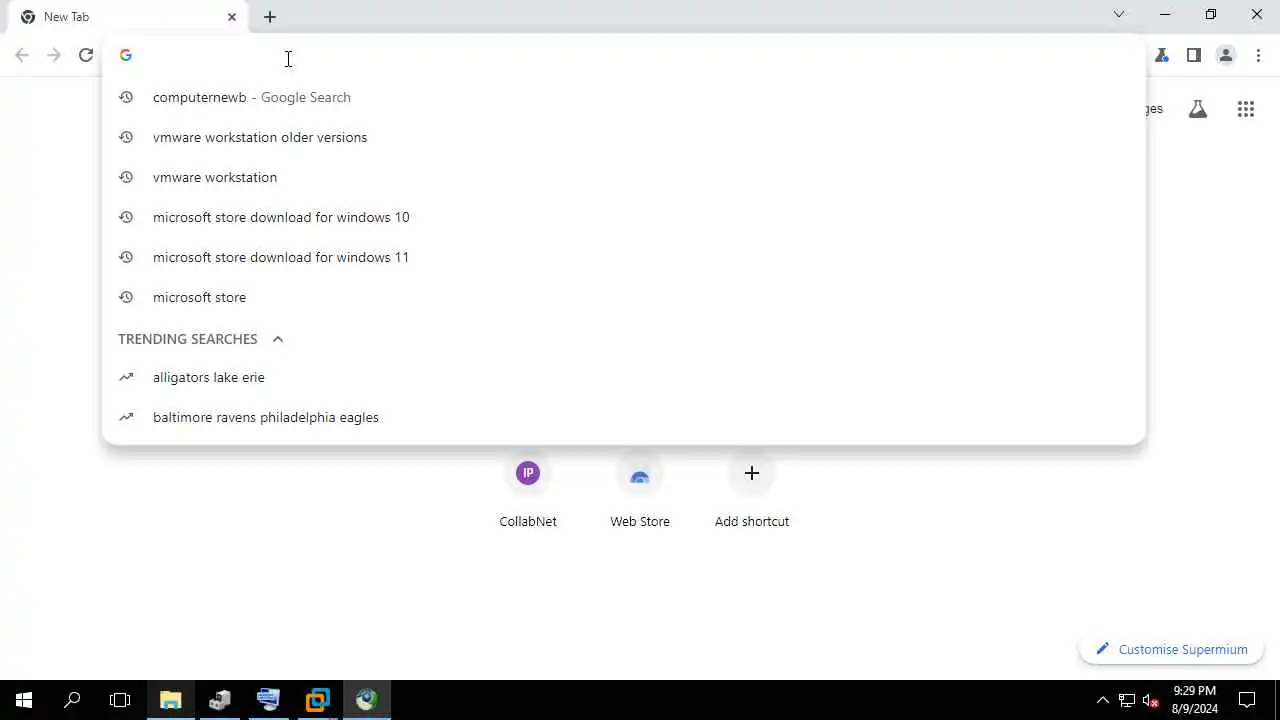Click the Google icon in address bar
1280x720 pixels.
126,55
